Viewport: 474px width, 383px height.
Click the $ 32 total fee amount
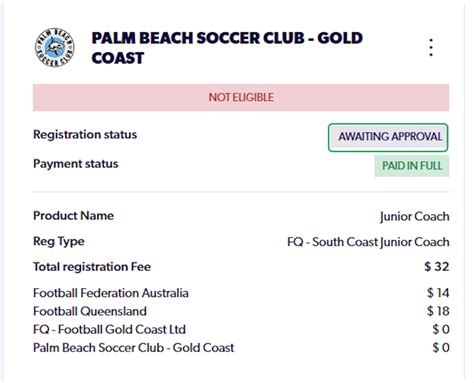coord(437,267)
